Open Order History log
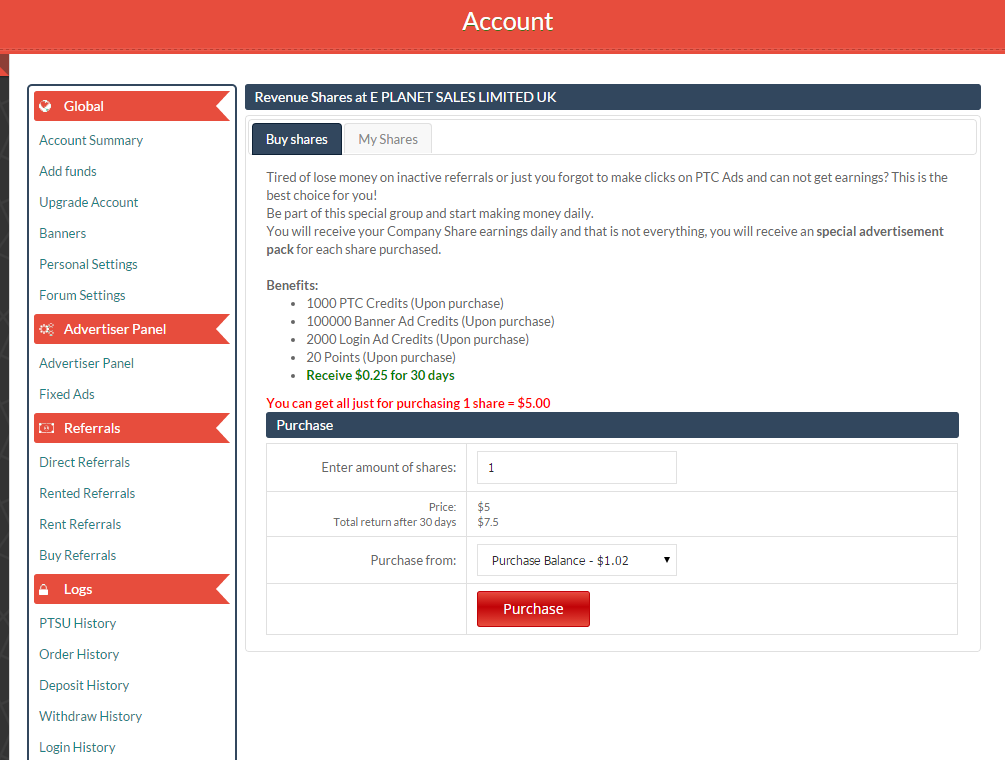This screenshot has width=1005, height=760. coord(79,654)
